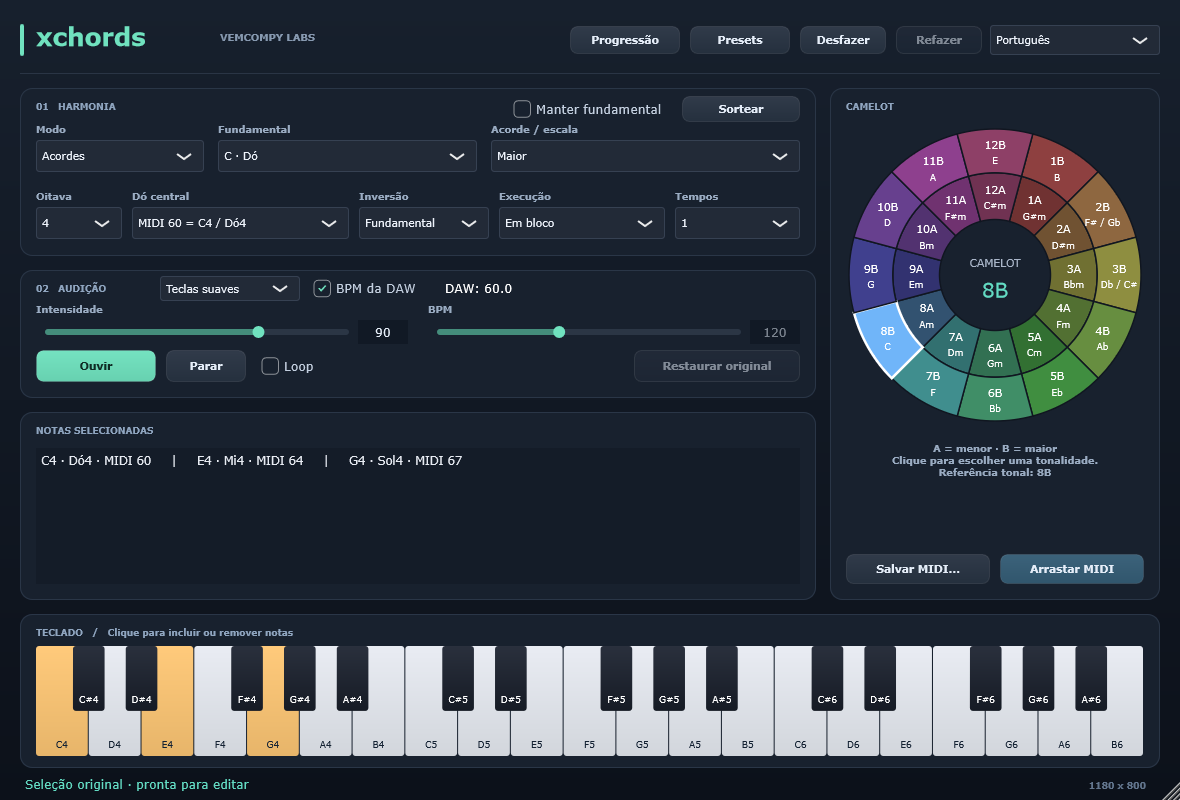This screenshot has width=1180, height=800.
Task: Select Camelot segment 12B E
Action: (995, 152)
